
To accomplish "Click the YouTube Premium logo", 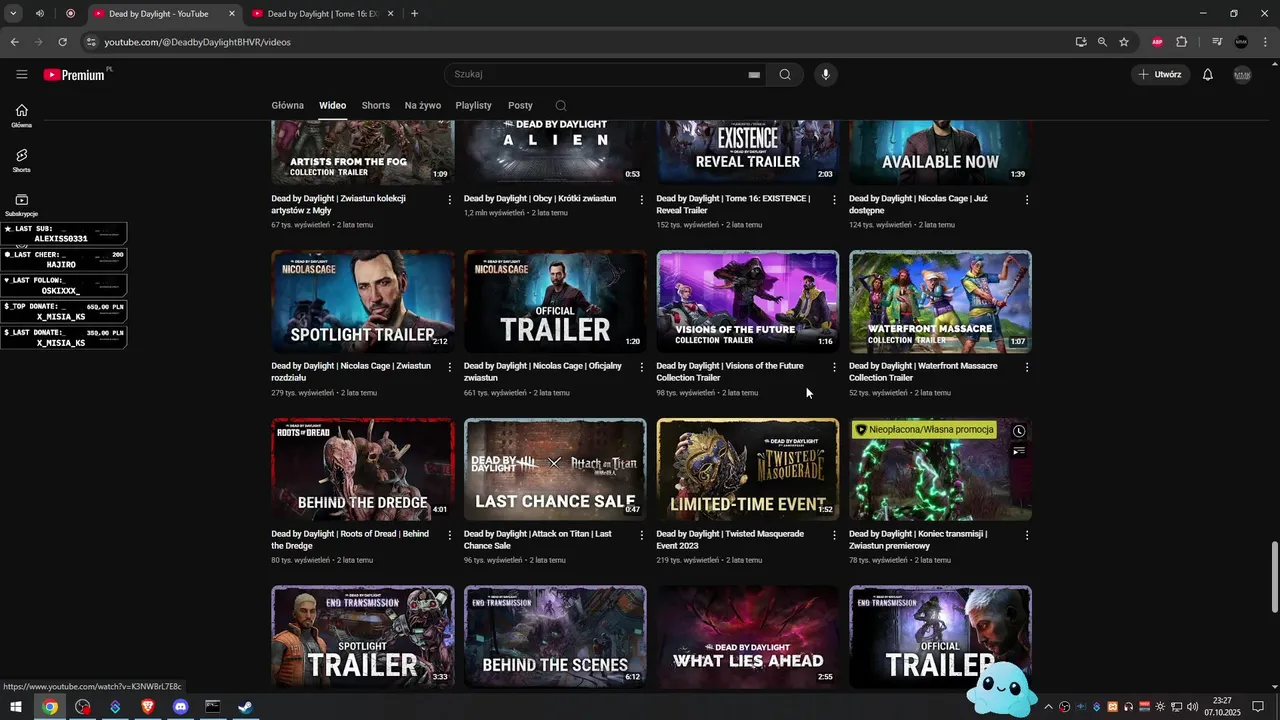I will pyautogui.click(x=74, y=75).
